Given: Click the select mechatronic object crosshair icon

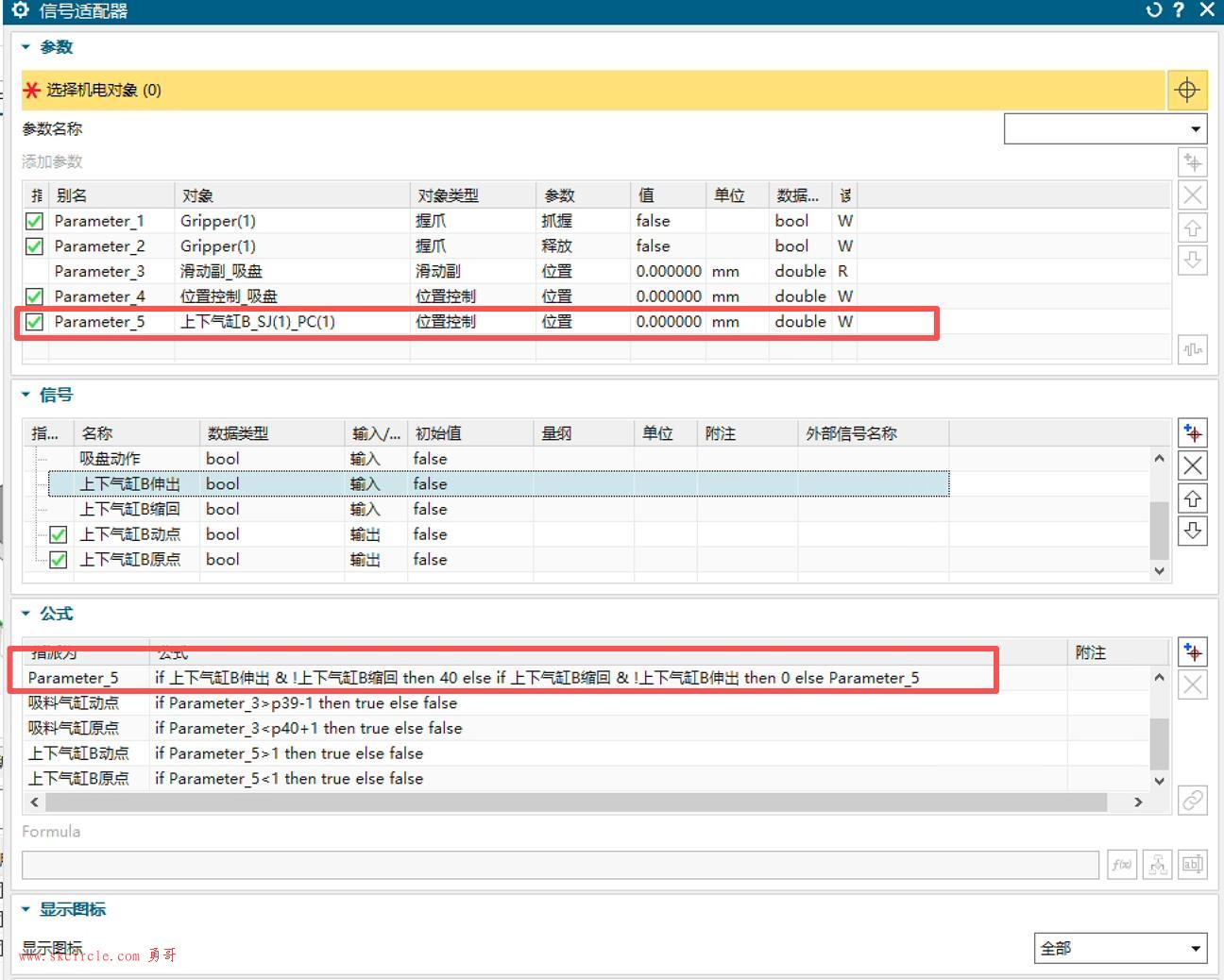Looking at the screenshot, I should click(x=1186, y=90).
